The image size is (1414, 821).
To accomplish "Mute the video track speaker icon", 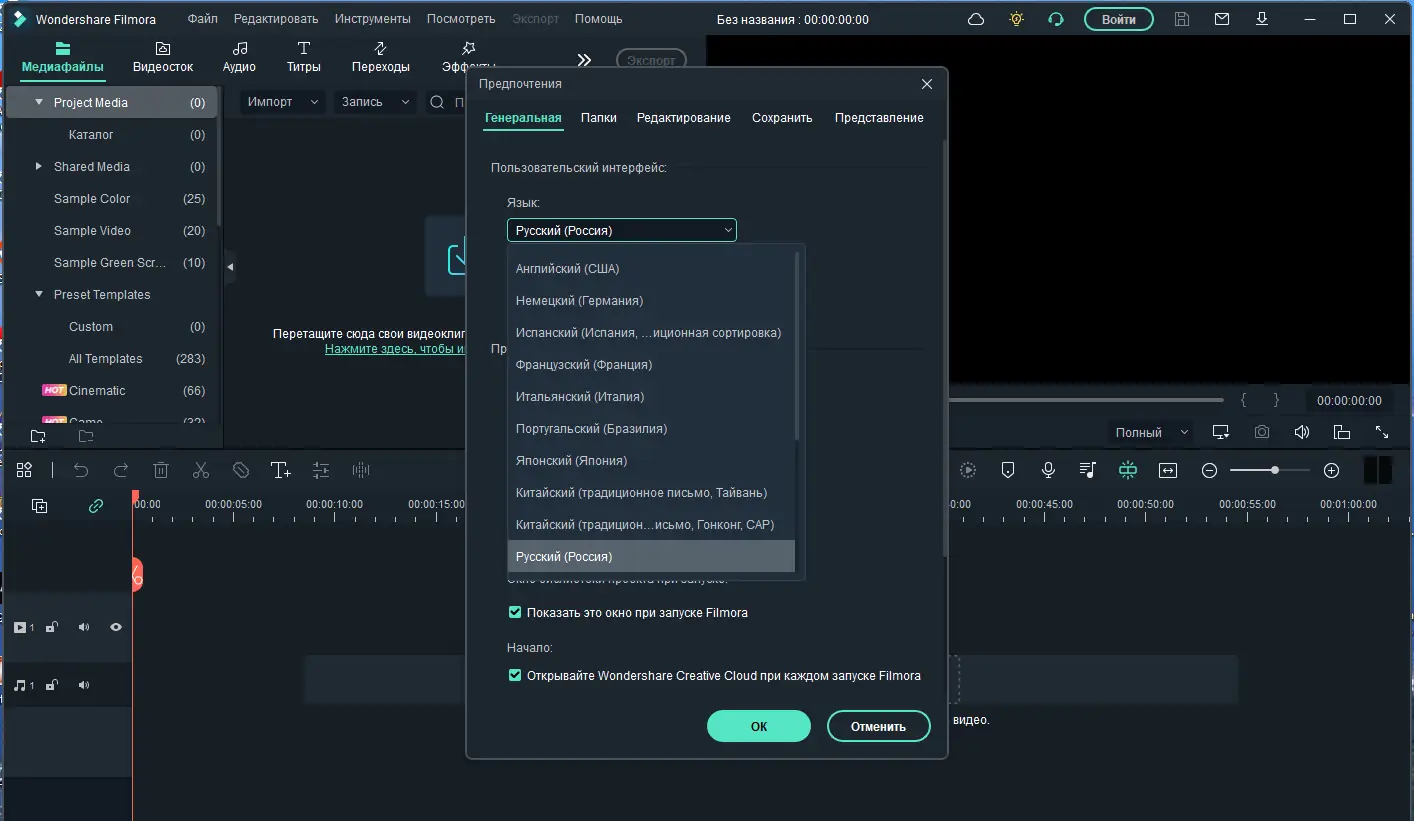I will click(x=84, y=627).
